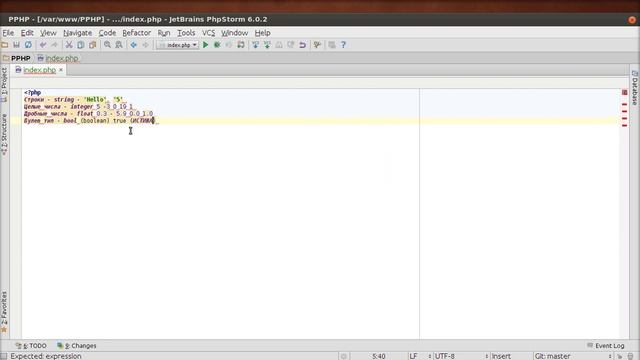Viewport: 640px width, 360px height.
Task: Open the File menu
Action: point(8,33)
